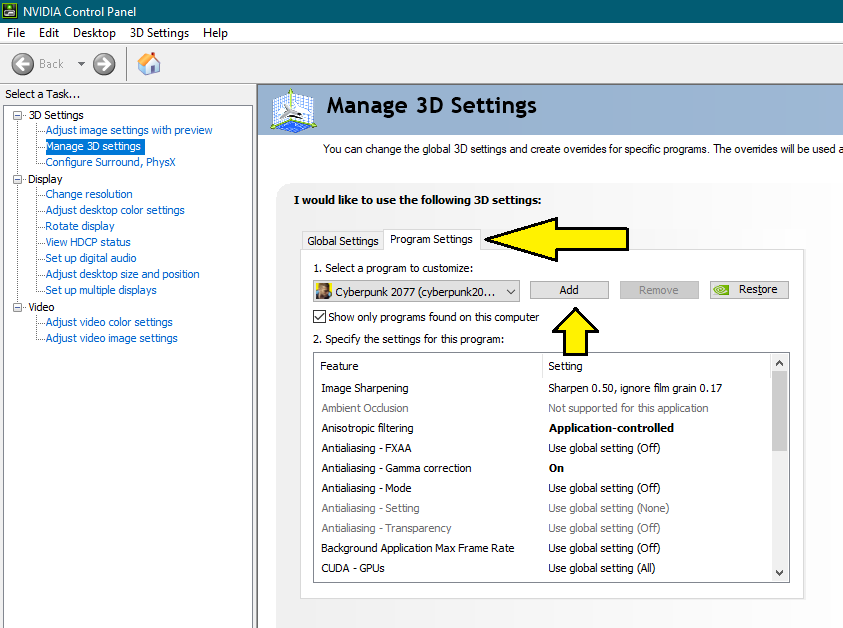Image resolution: width=843 pixels, height=628 pixels.
Task: Toggle Show only programs found on this computer
Action: pos(319,317)
